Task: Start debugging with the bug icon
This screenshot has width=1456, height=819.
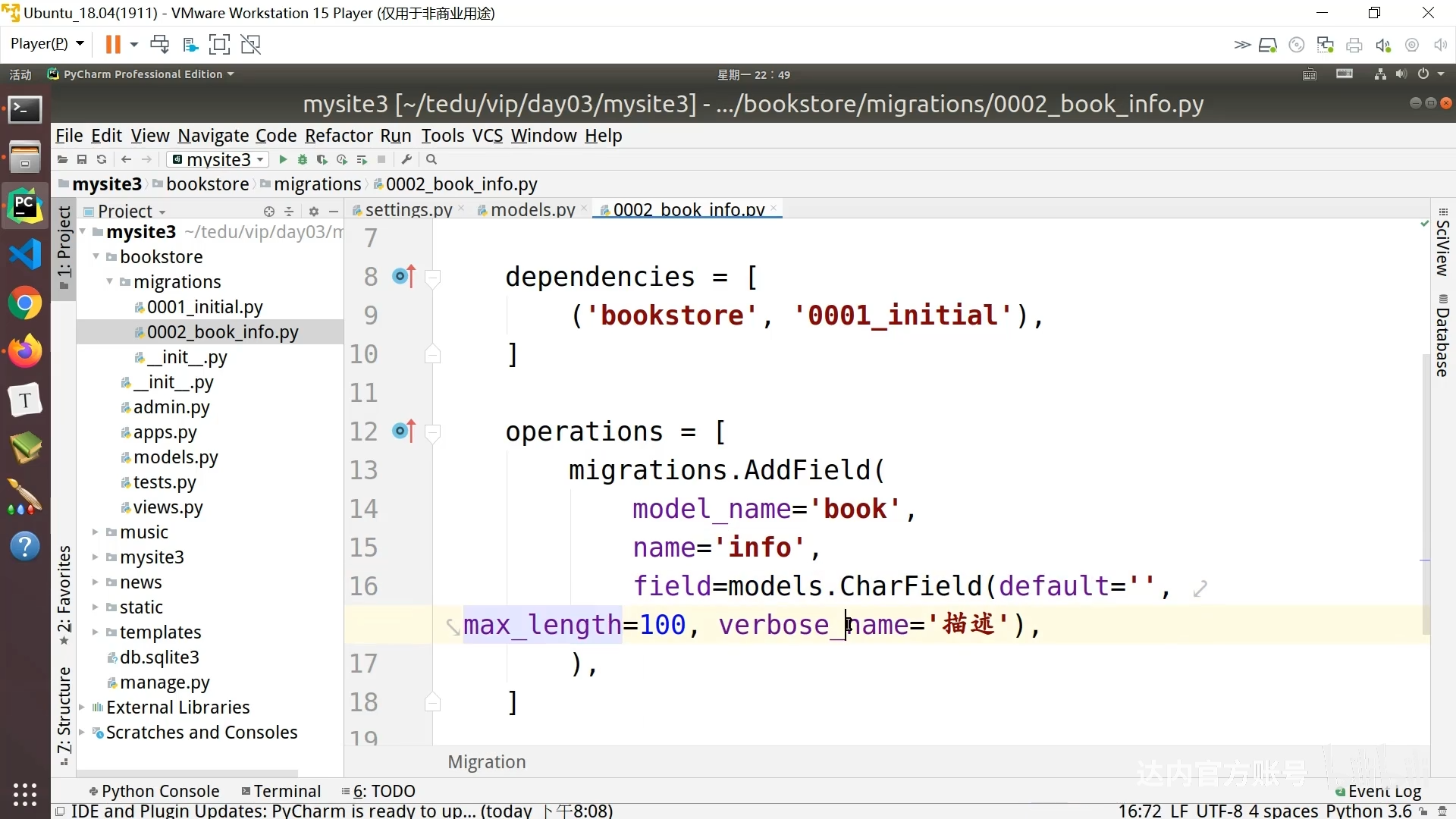Action: 303,159
